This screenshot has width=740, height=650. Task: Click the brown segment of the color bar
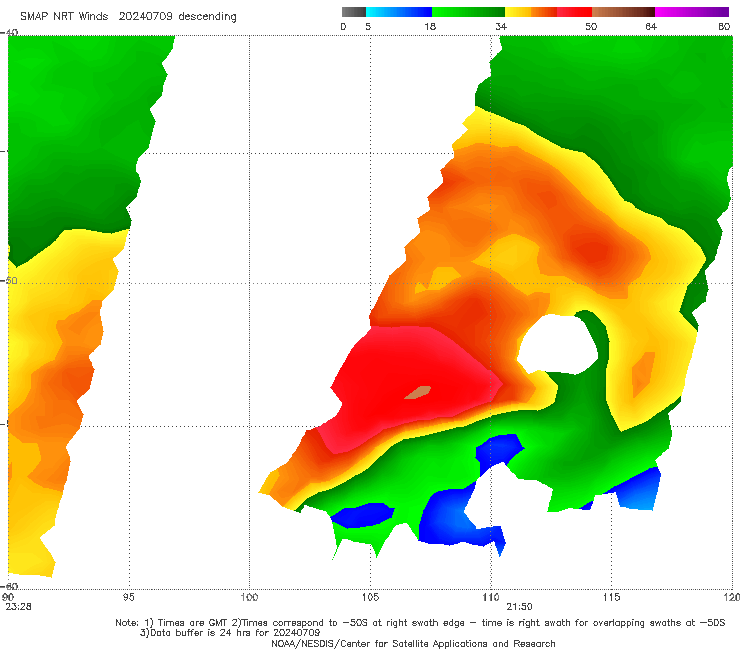[x=623, y=12]
